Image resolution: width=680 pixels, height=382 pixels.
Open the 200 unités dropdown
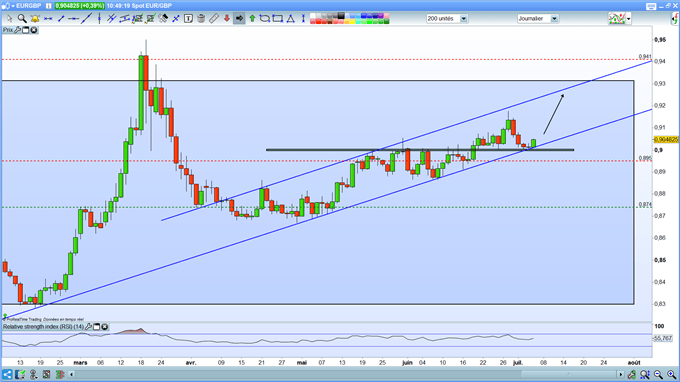click(x=464, y=19)
